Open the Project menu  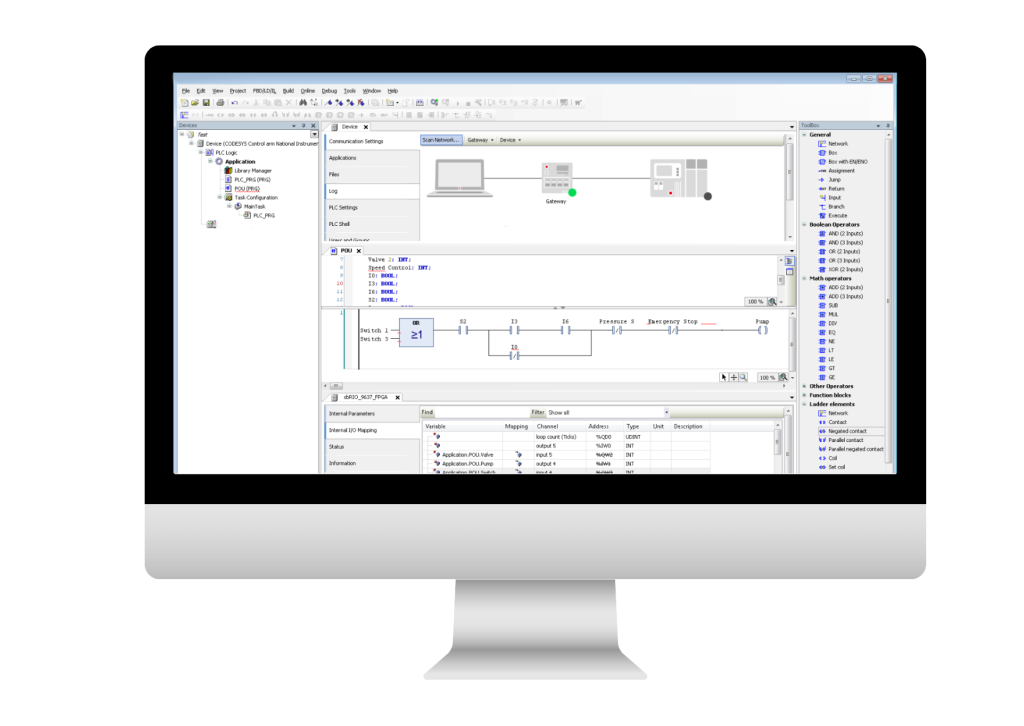(x=238, y=91)
